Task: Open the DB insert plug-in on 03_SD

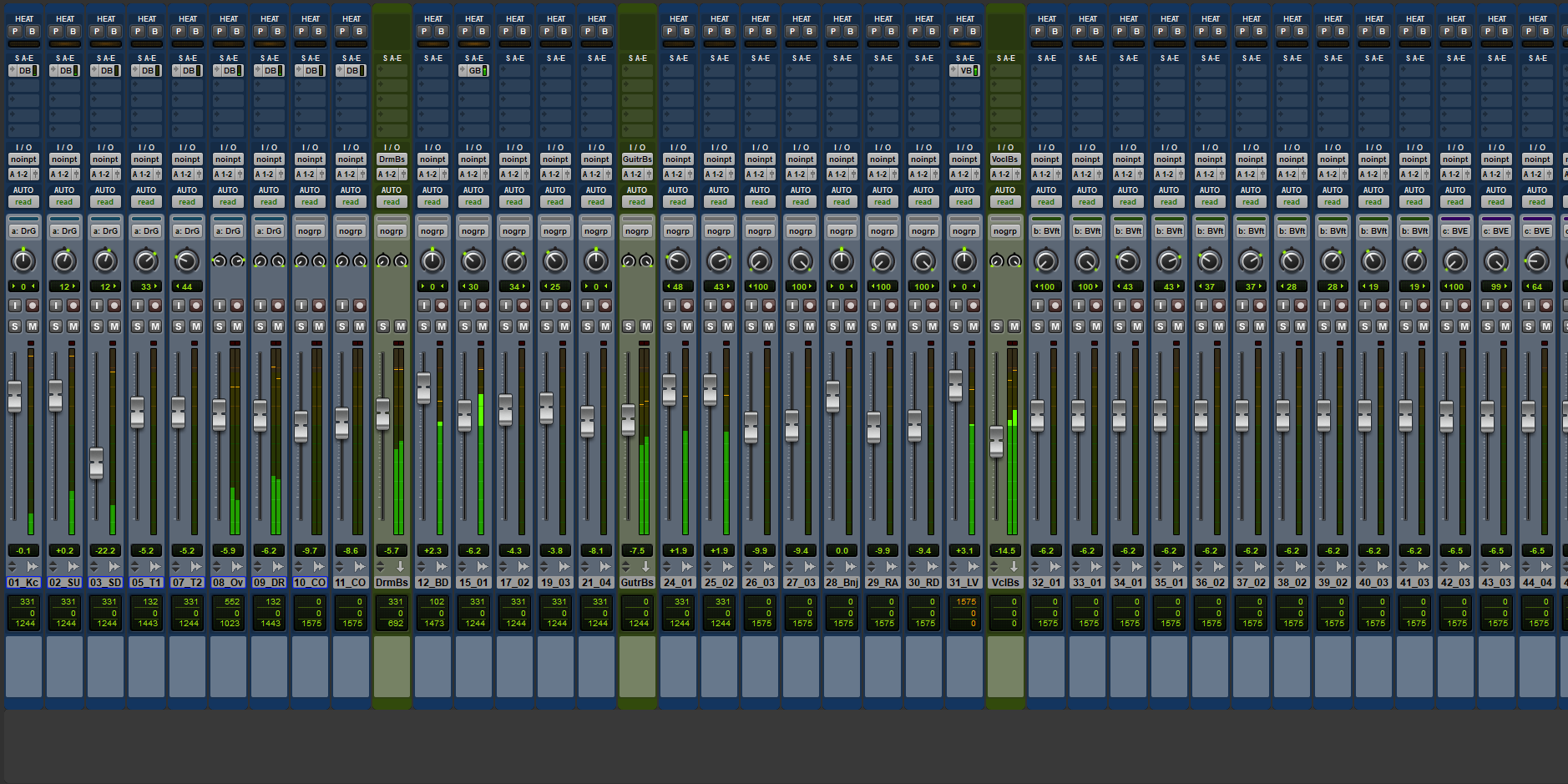Action: (106, 71)
